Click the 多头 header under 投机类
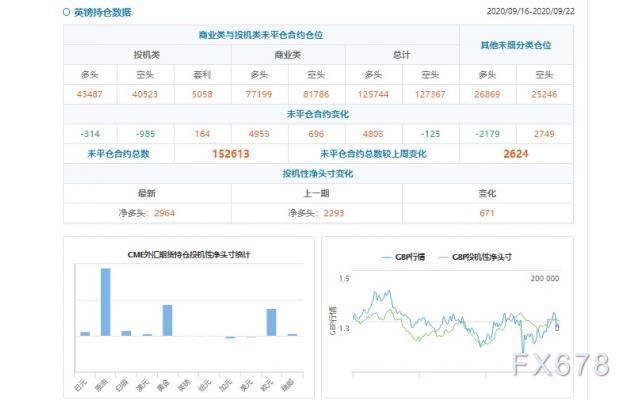 90,75
